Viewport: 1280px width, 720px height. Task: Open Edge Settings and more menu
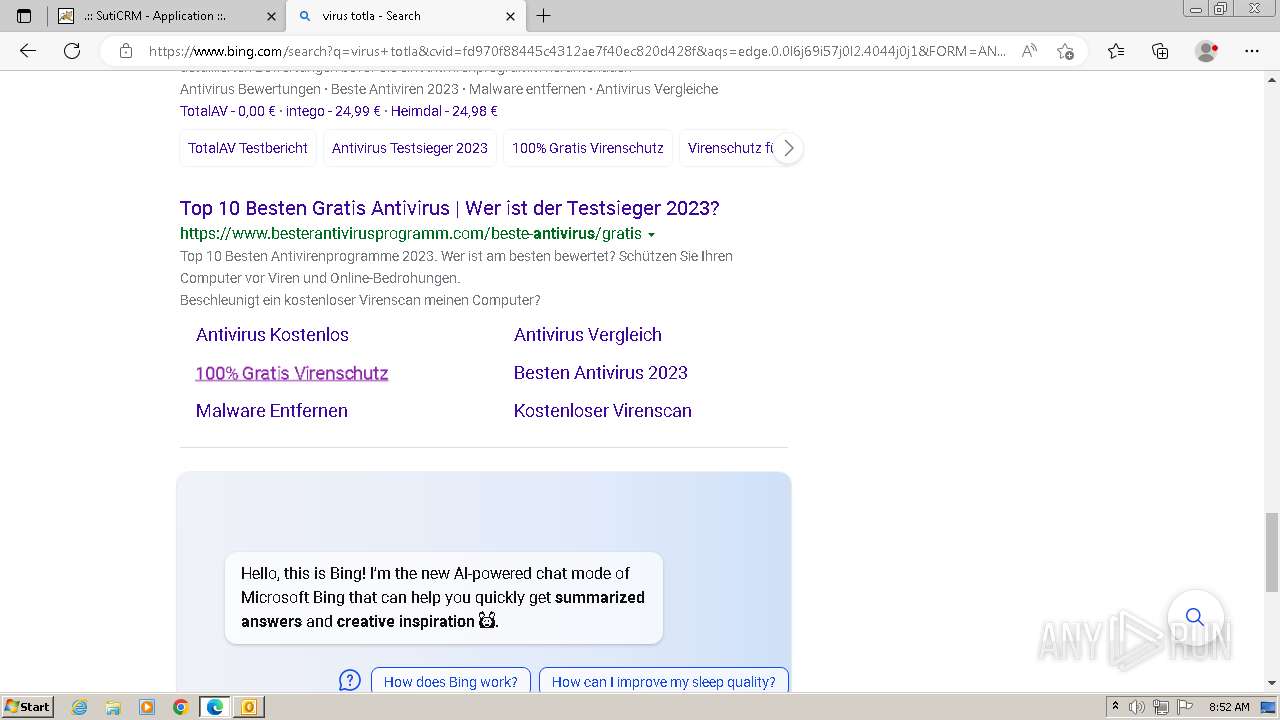pos(1252,51)
